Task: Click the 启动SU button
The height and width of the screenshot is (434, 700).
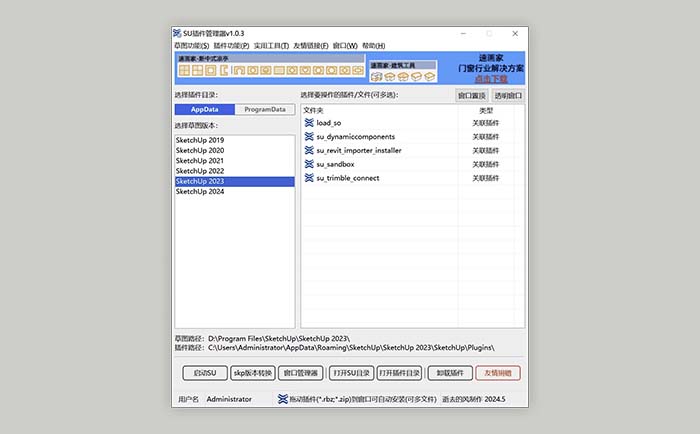Action: pyautogui.click(x=205, y=373)
